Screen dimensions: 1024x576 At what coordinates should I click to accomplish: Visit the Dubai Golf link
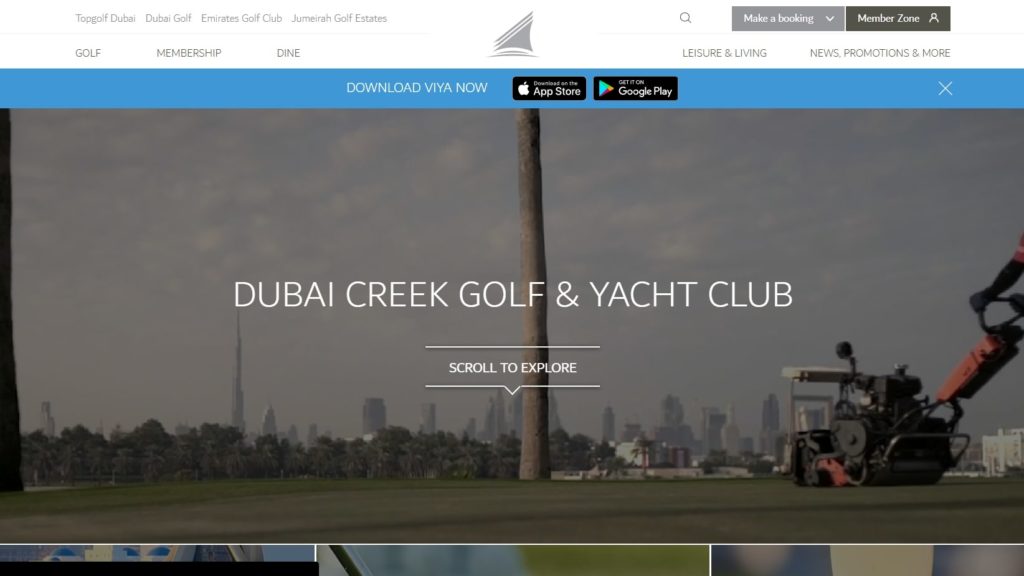click(x=168, y=18)
